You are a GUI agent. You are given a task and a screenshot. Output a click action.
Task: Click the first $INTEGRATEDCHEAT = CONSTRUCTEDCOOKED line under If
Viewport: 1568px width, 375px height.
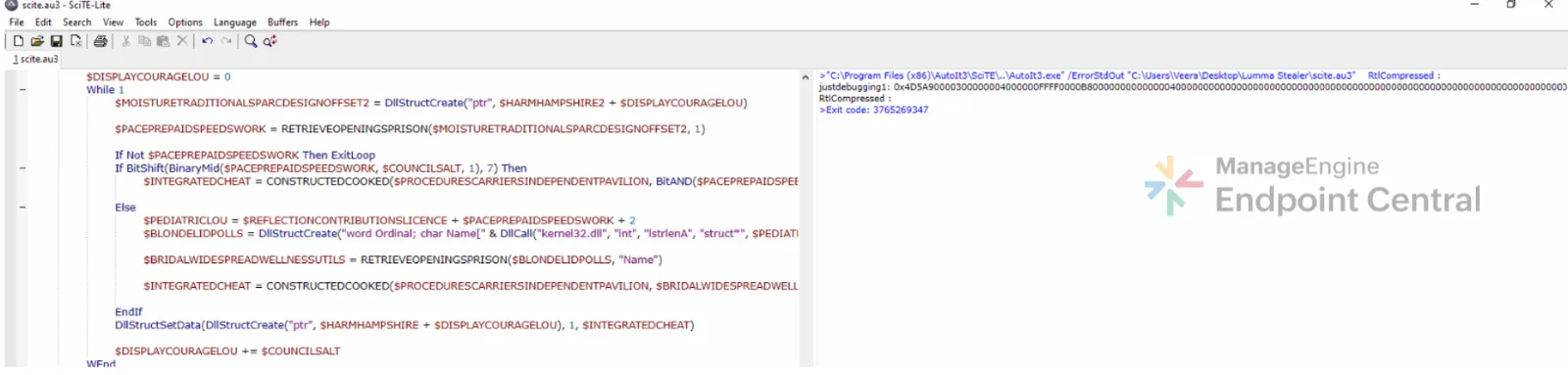click(470, 181)
